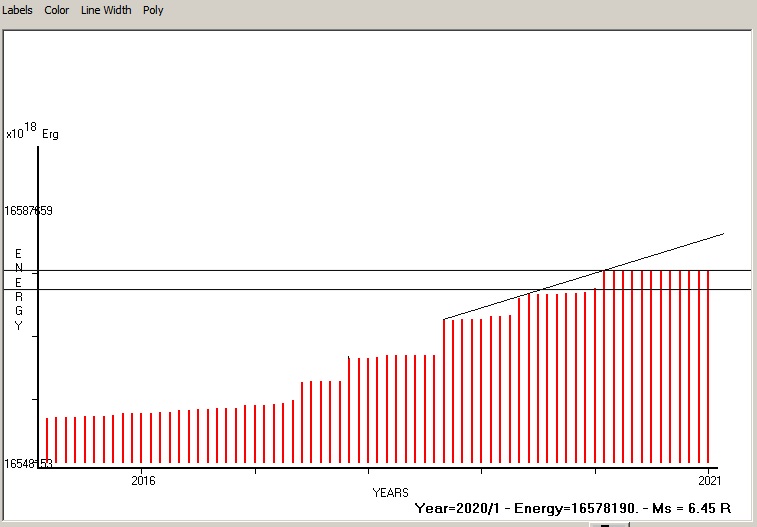Click the 2021 year tick label
The height and width of the screenshot is (527, 757).
click(x=709, y=479)
